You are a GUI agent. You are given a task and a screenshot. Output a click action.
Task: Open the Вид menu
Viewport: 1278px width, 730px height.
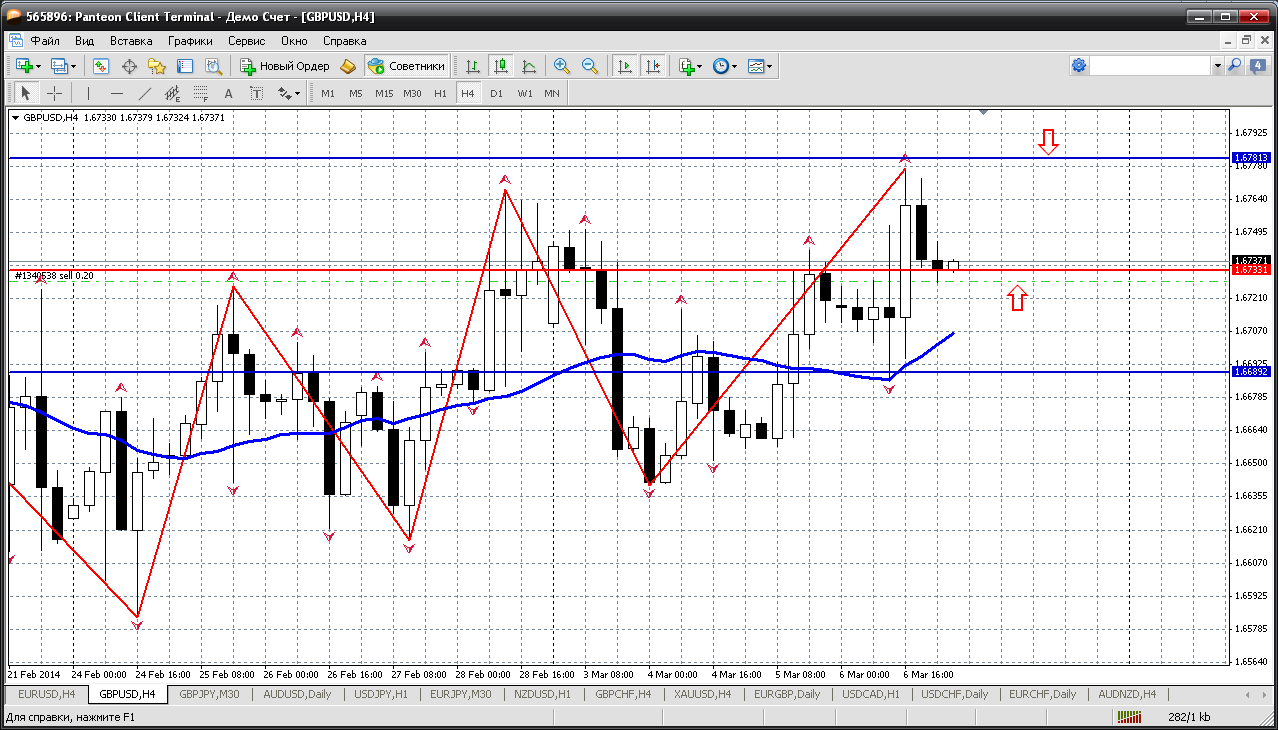[85, 41]
